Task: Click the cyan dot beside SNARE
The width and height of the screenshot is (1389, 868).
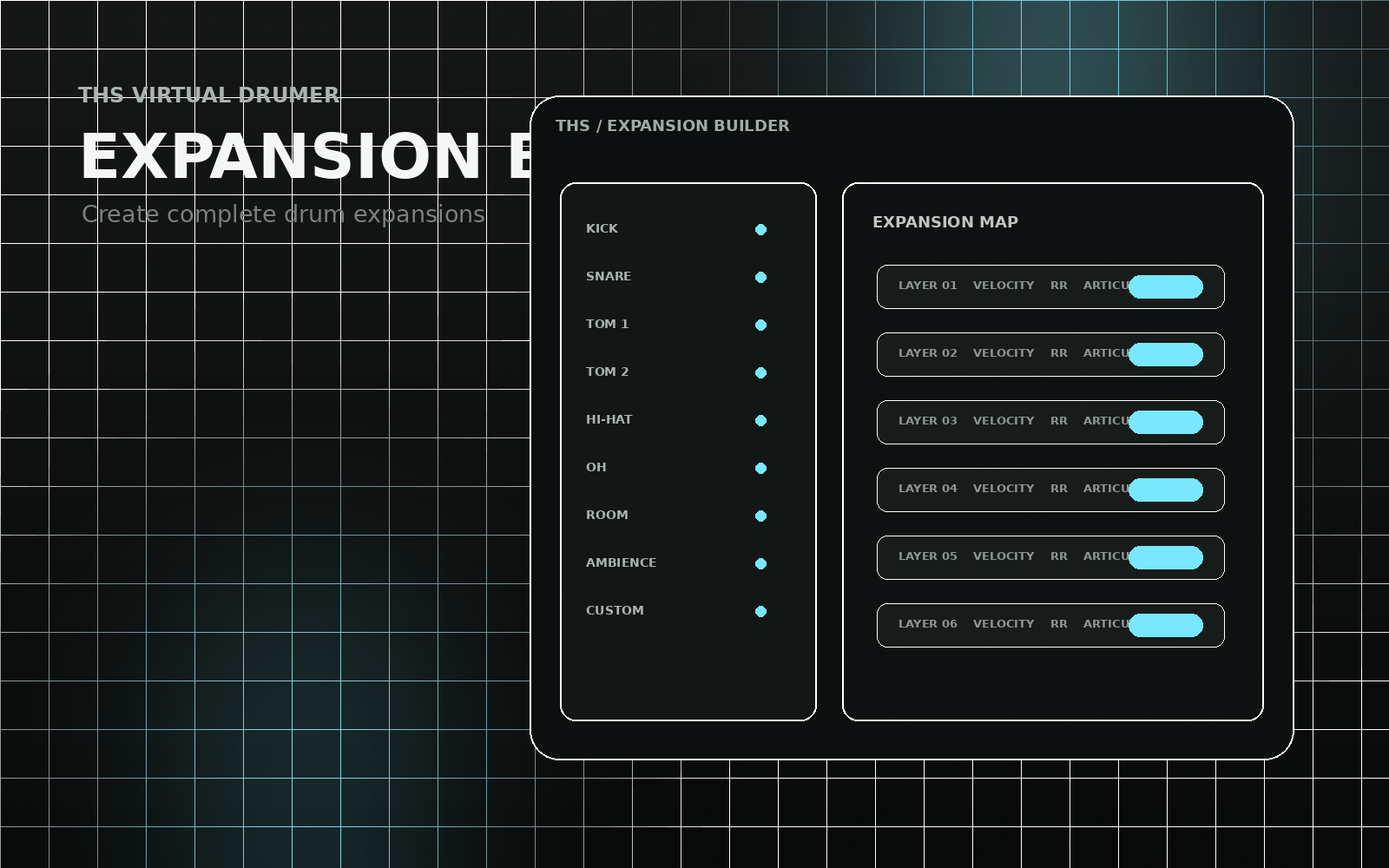Action: (760, 278)
